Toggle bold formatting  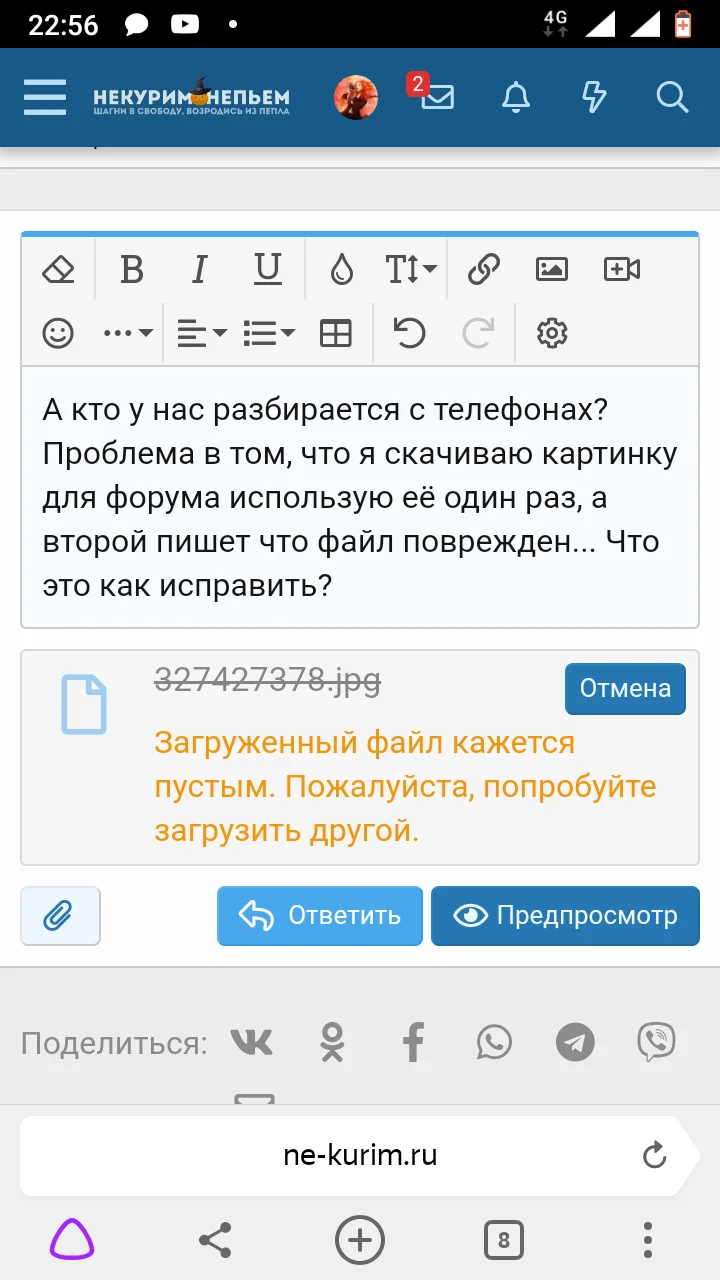[x=132, y=269]
